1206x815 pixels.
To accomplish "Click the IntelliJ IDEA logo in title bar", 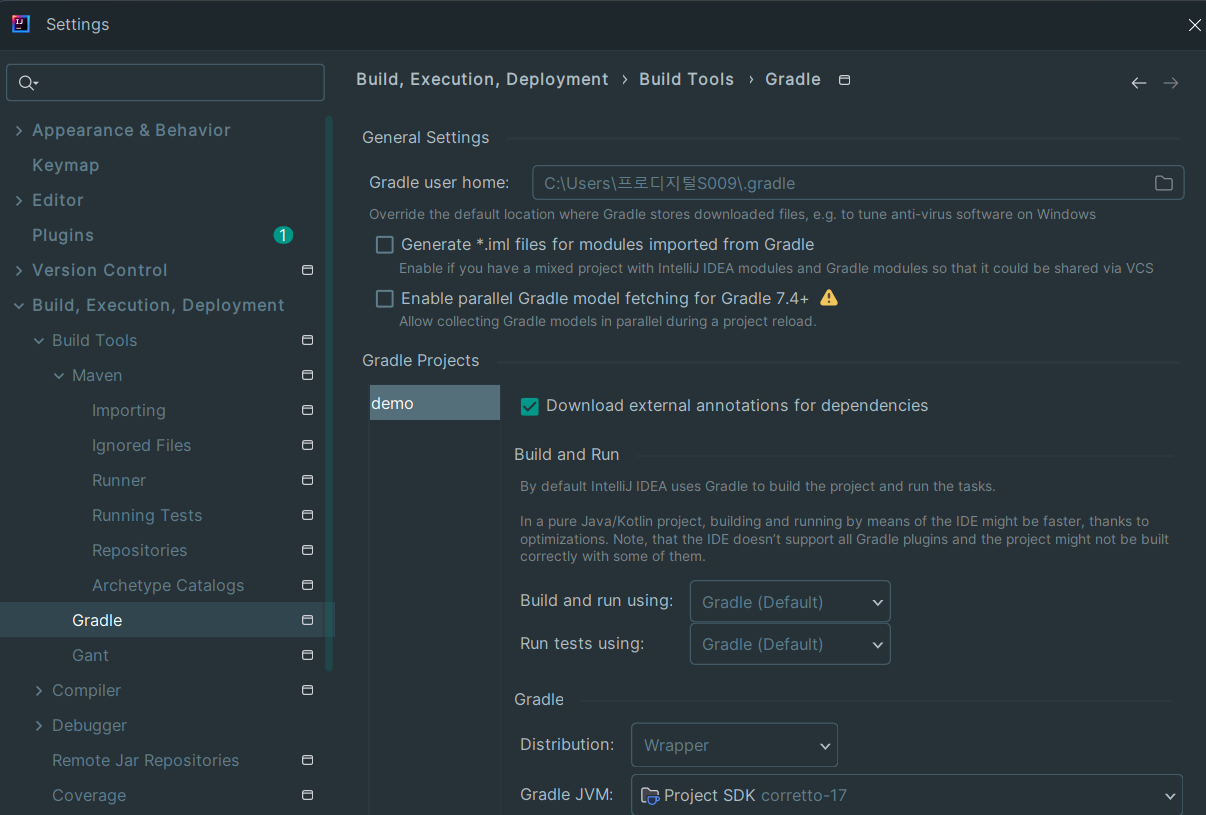I will tap(20, 24).
